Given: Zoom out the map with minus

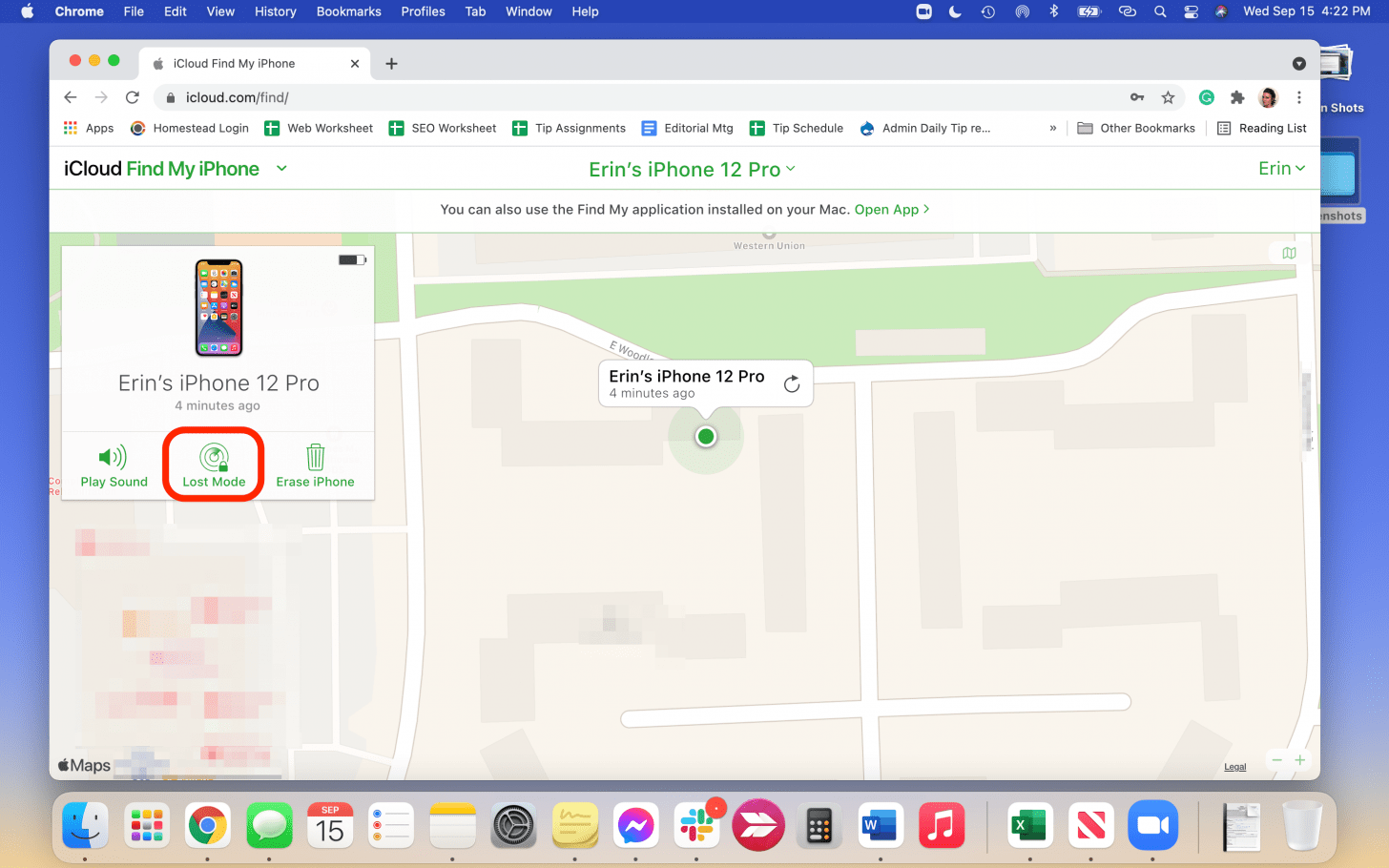Looking at the screenshot, I should pyautogui.click(x=1276, y=760).
